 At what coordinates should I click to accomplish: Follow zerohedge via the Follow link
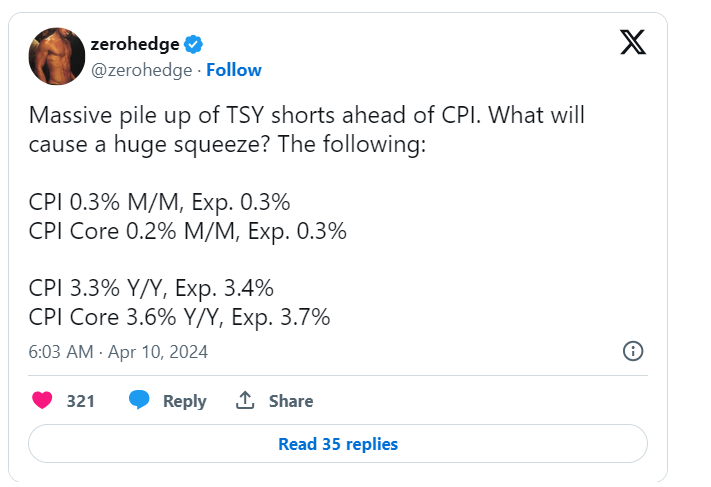coord(234,70)
